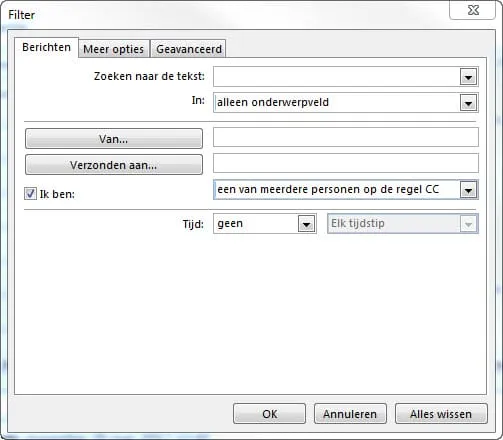Expand the 'Zoeken naar de tekst' dropdown arrow

click(x=468, y=77)
